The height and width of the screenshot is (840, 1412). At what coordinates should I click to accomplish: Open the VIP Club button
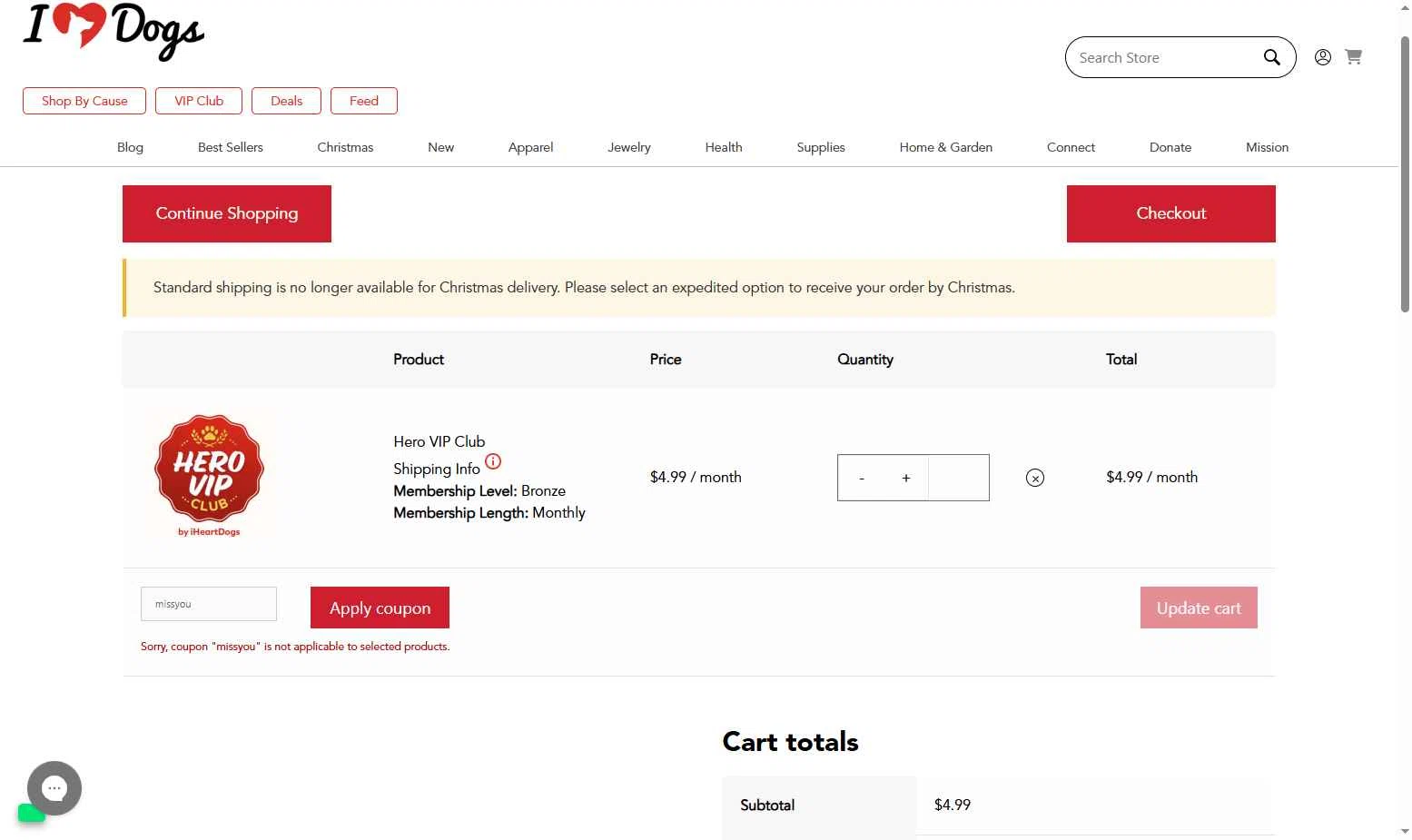[199, 101]
